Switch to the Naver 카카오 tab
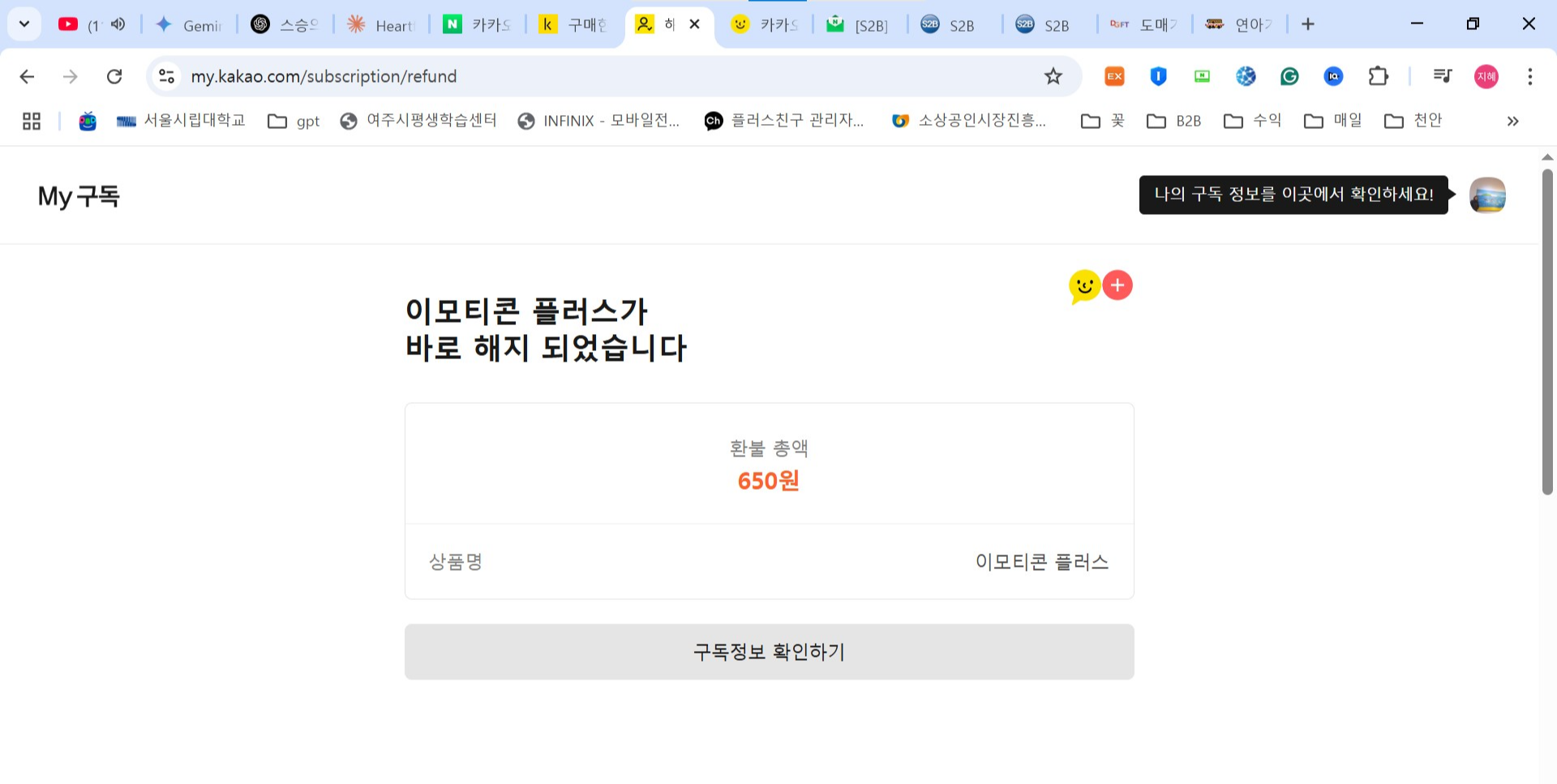 pos(477,25)
